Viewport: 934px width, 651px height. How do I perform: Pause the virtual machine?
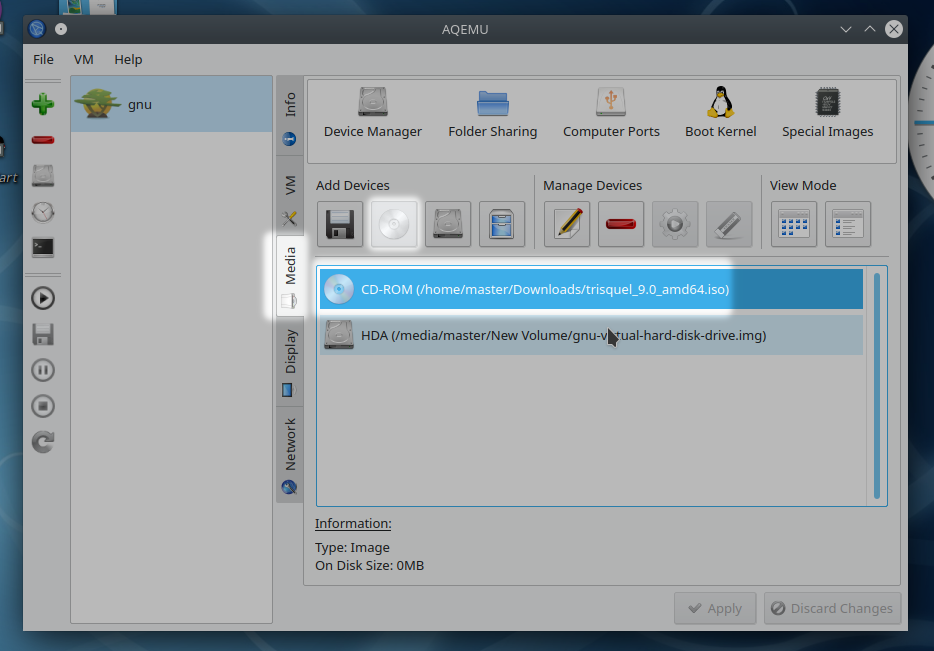43,370
